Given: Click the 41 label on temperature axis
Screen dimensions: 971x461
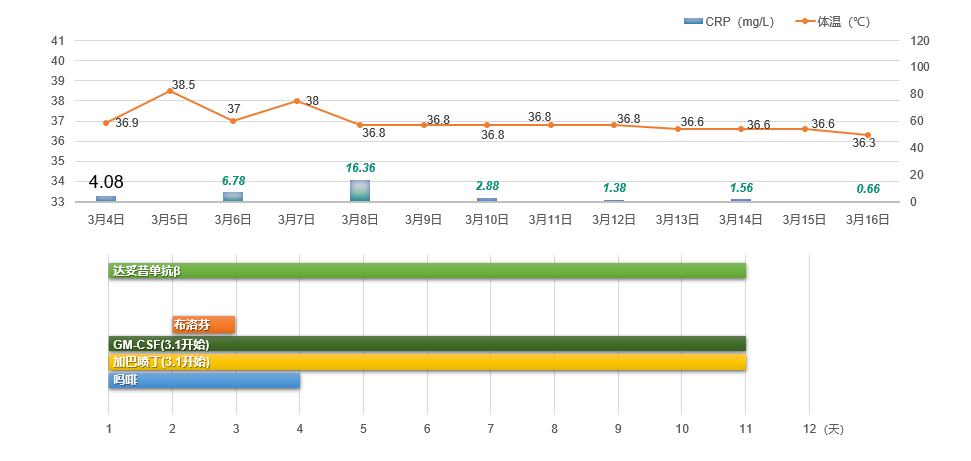Looking at the screenshot, I should coord(58,41).
